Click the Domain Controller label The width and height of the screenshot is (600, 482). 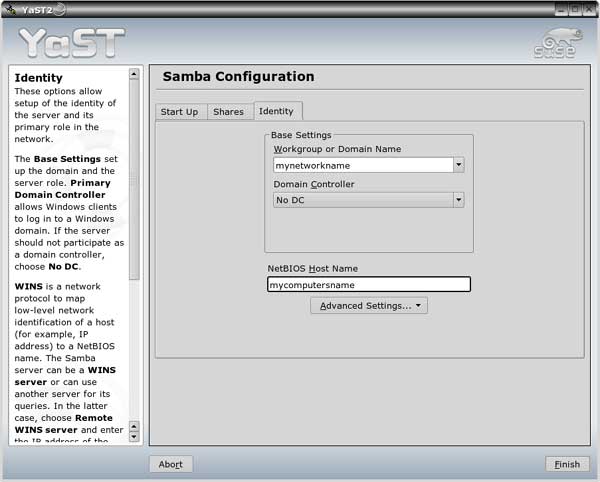click(314, 184)
